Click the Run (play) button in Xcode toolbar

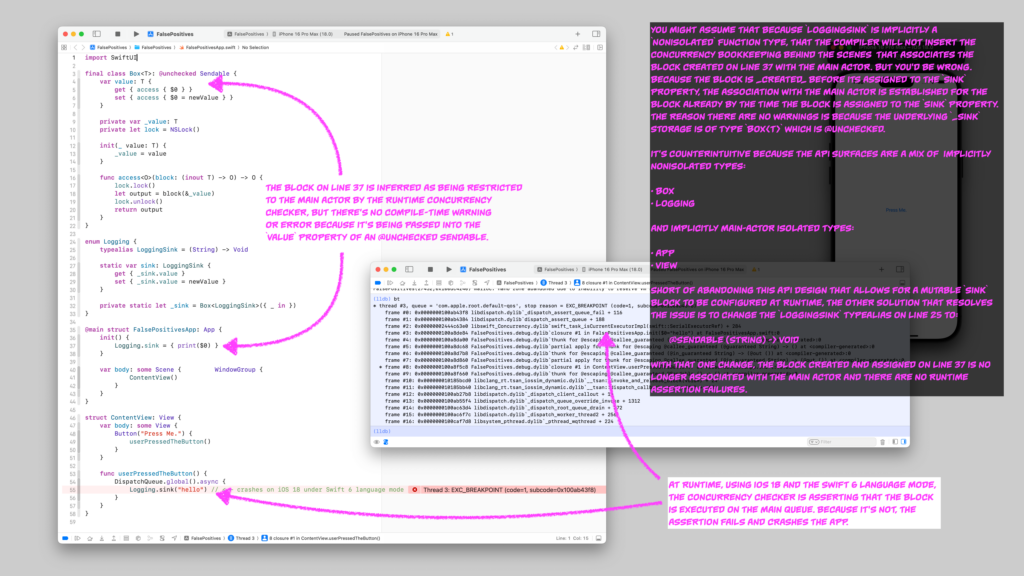(136, 34)
